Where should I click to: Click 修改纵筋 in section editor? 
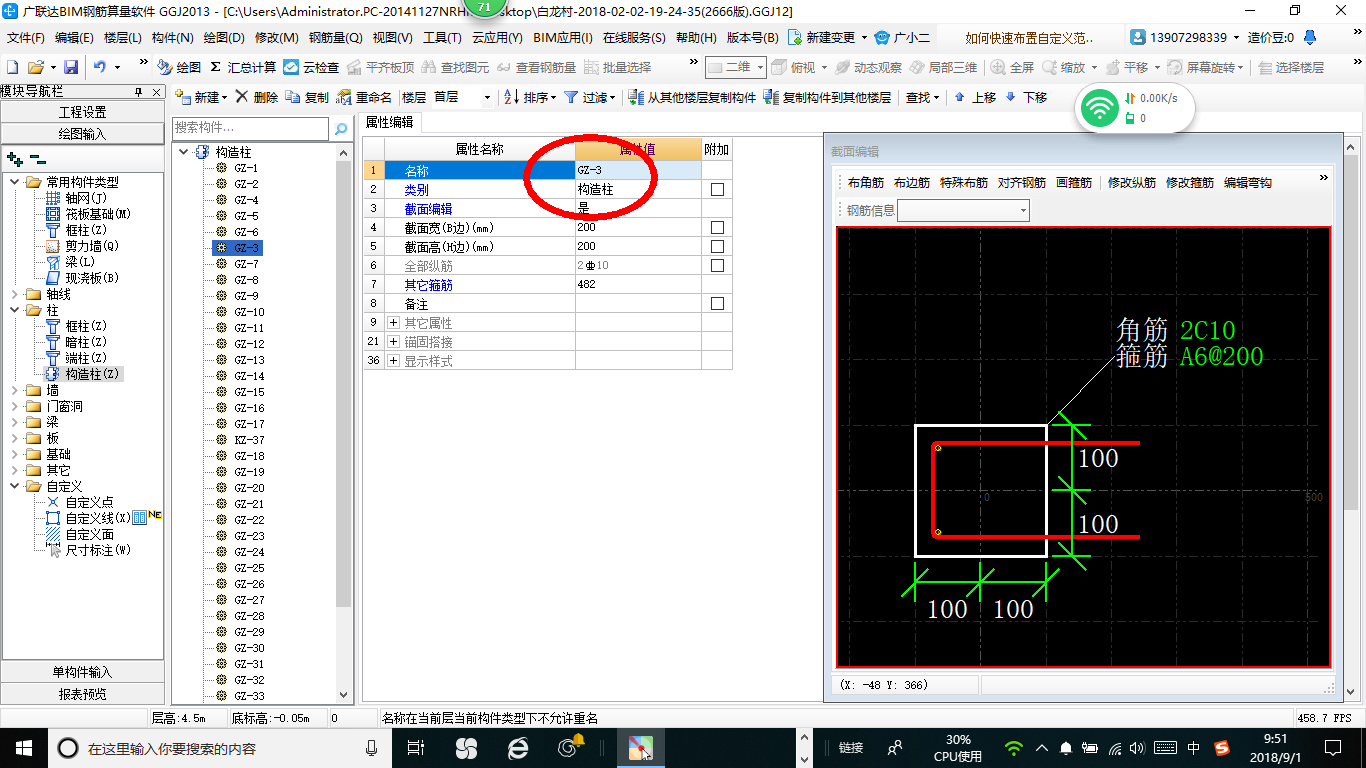pyautogui.click(x=1131, y=183)
